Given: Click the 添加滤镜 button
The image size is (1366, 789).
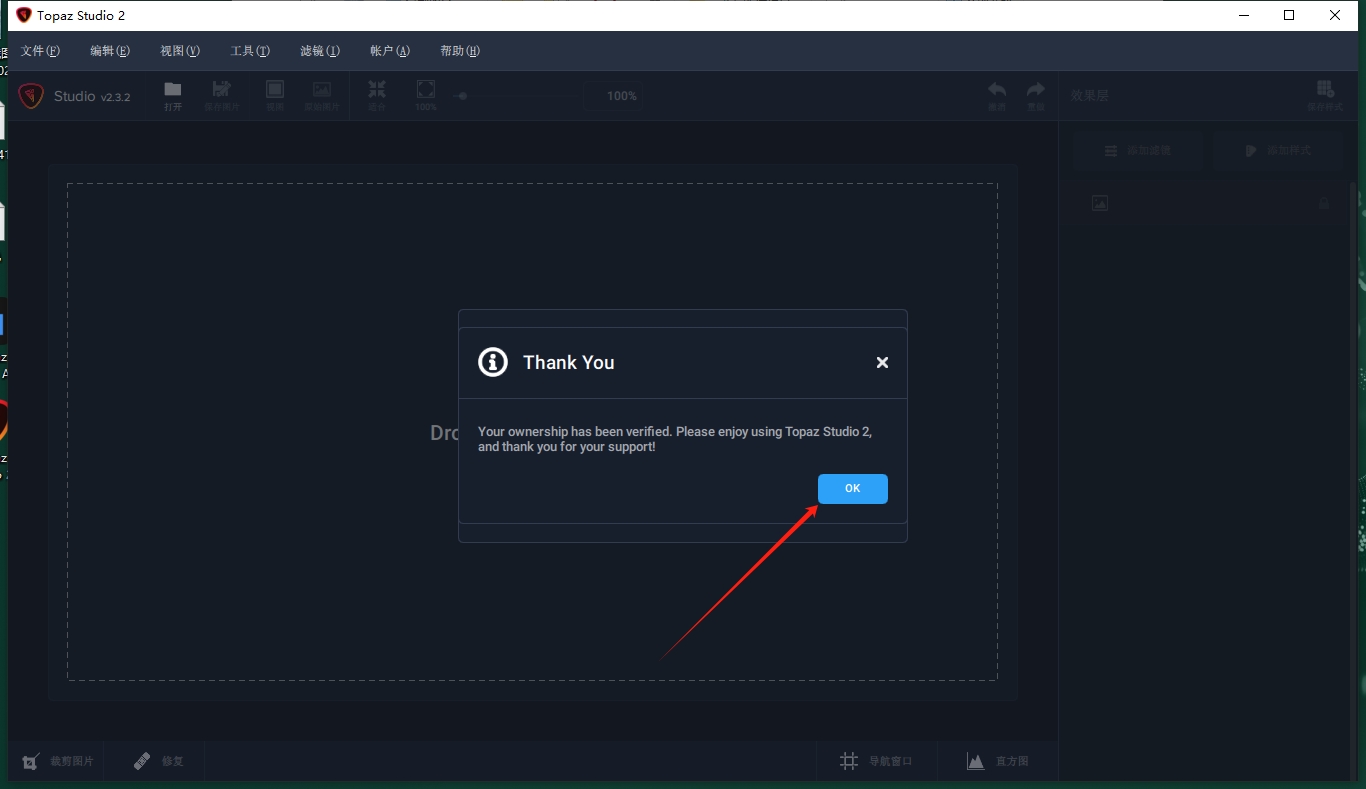Looking at the screenshot, I should pyautogui.click(x=1138, y=151).
